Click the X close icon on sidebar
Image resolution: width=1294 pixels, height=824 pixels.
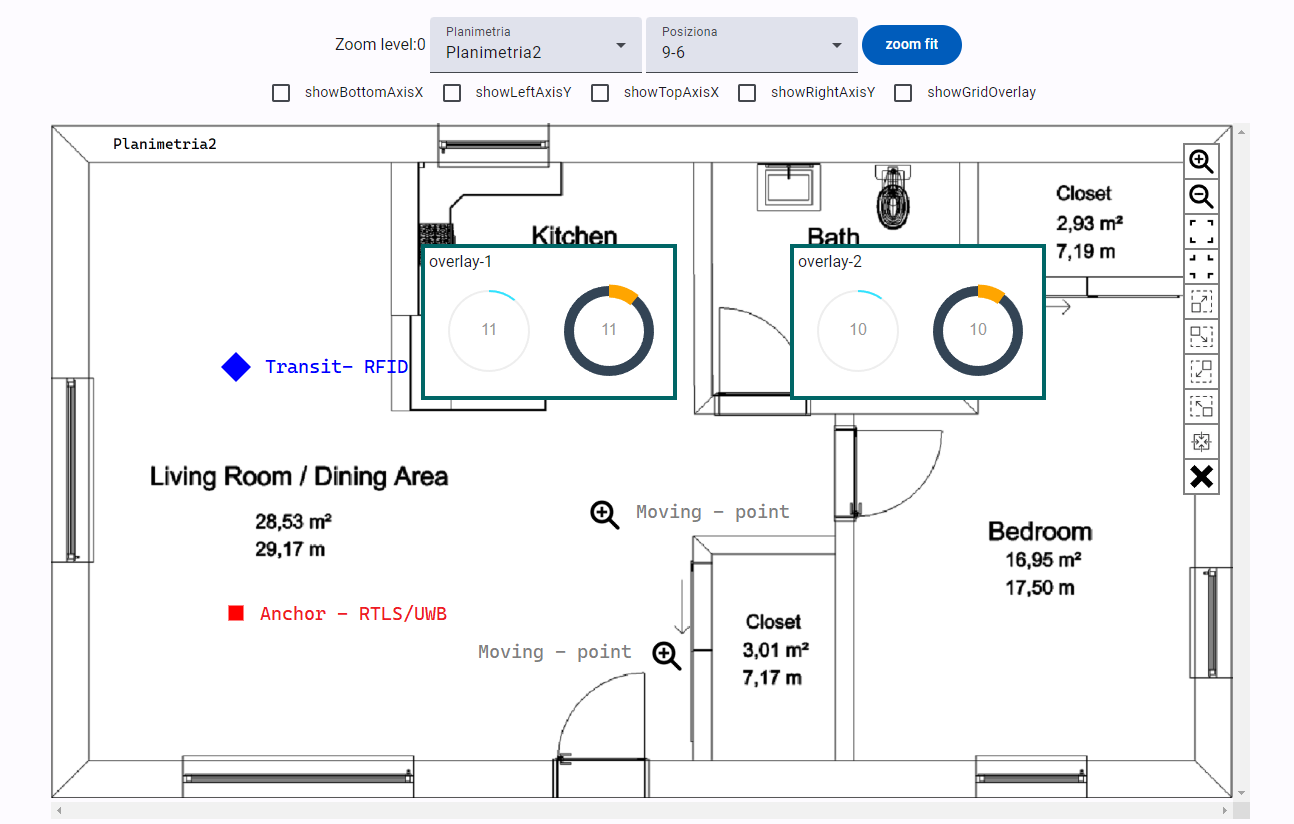tap(1200, 477)
